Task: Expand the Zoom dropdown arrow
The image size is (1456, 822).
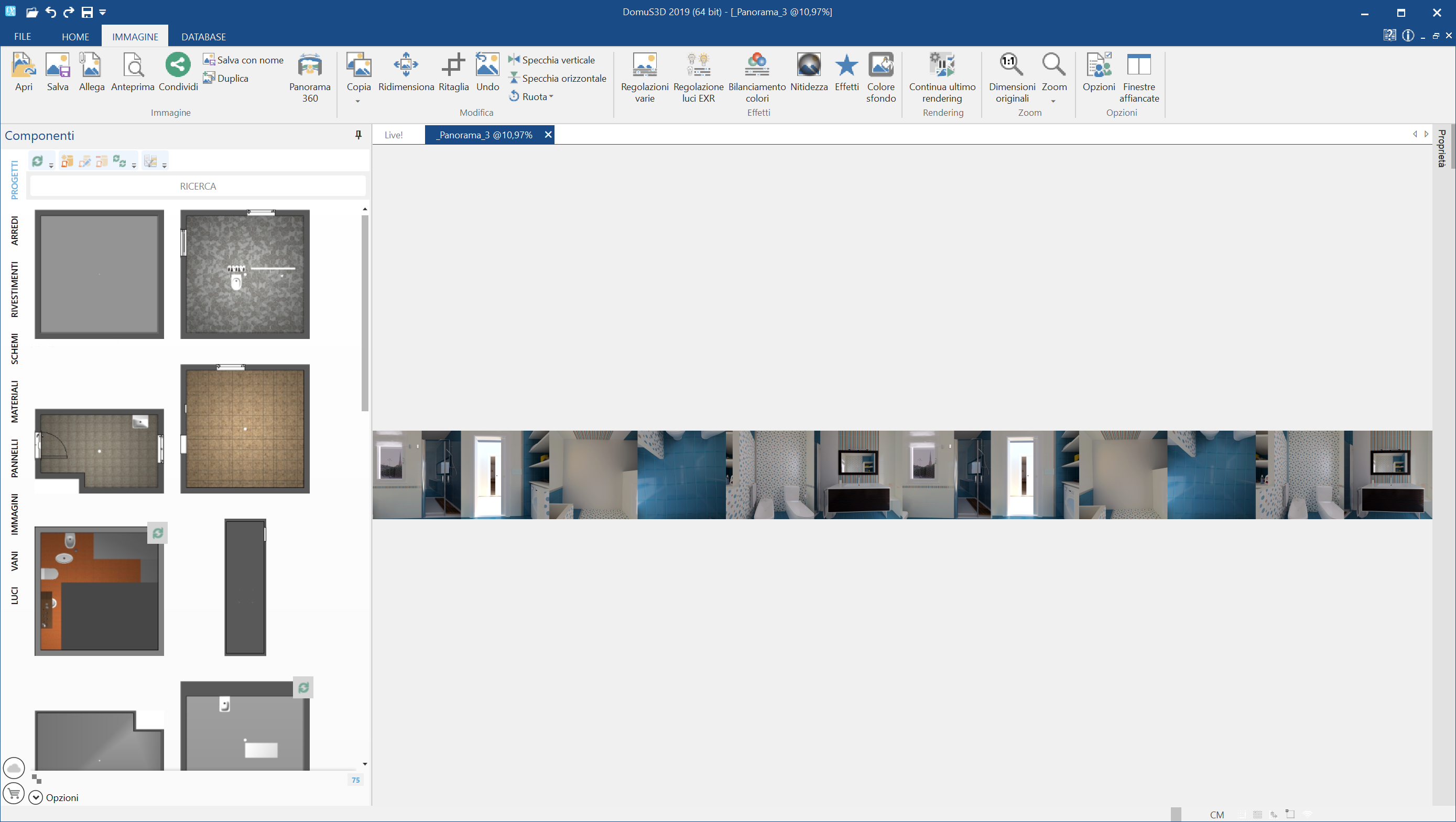Action: 1053,102
